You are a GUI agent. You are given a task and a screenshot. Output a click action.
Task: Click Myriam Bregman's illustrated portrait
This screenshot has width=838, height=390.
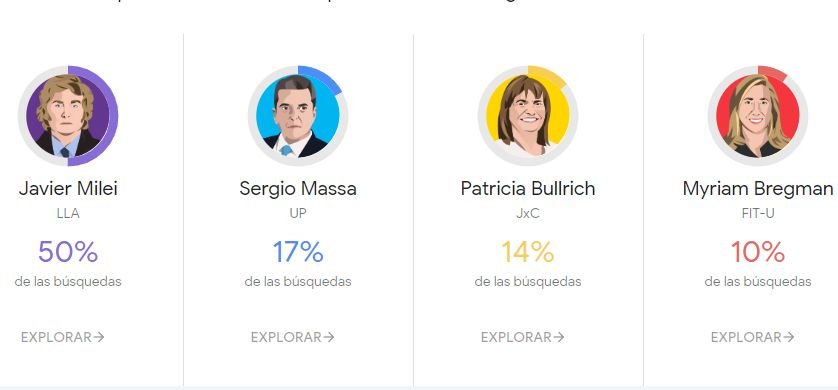pos(757,115)
